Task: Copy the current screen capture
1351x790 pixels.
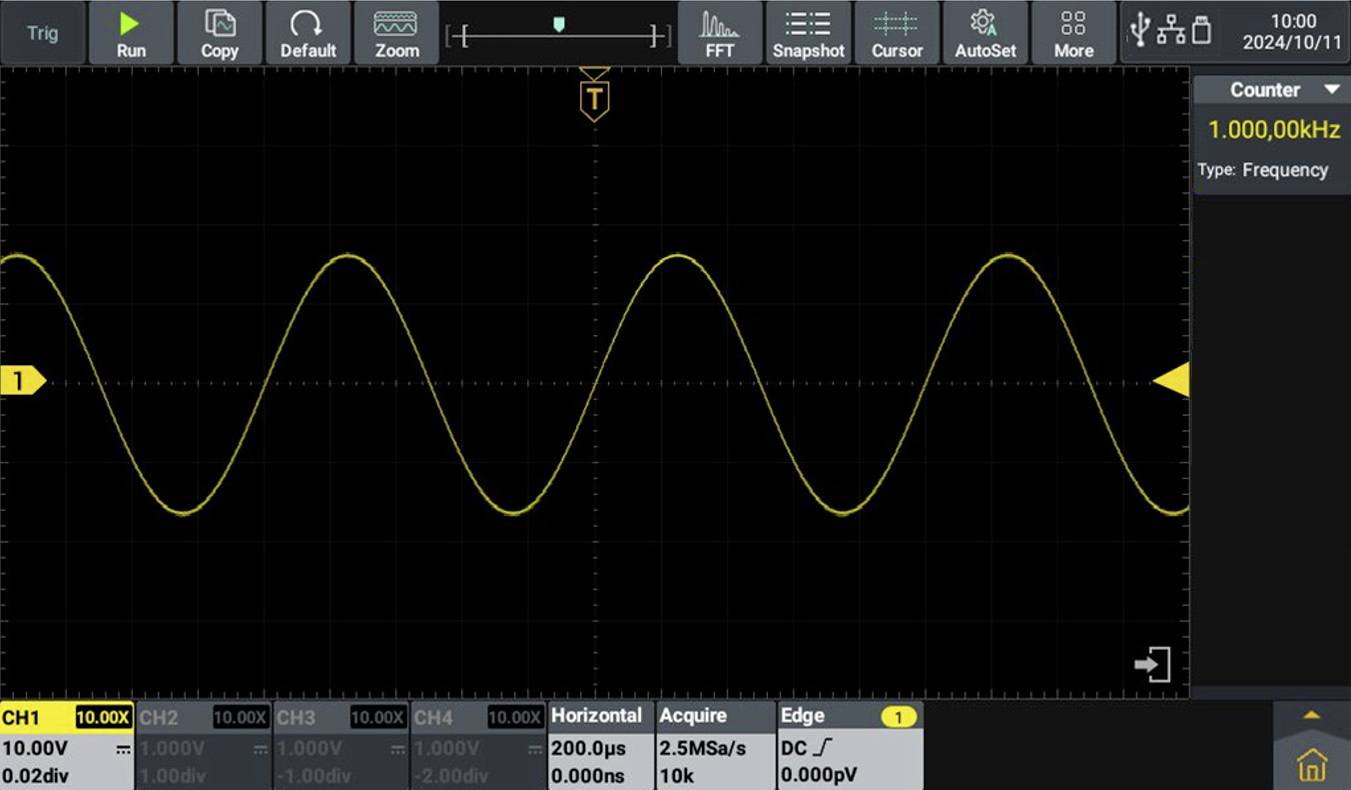Action: click(x=219, y=32)
